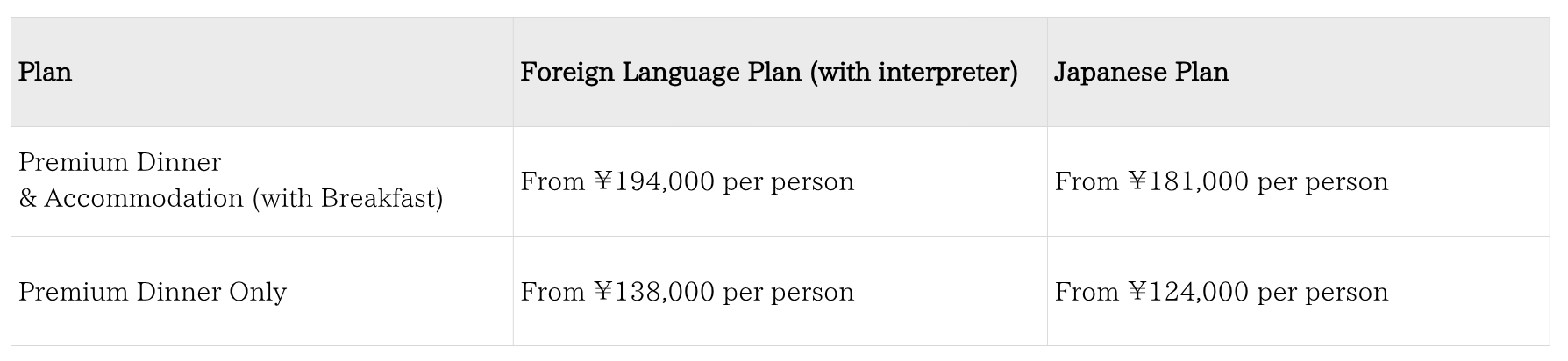Click "per person" after the ¥181,000 price

click(x=1323, y=181)
